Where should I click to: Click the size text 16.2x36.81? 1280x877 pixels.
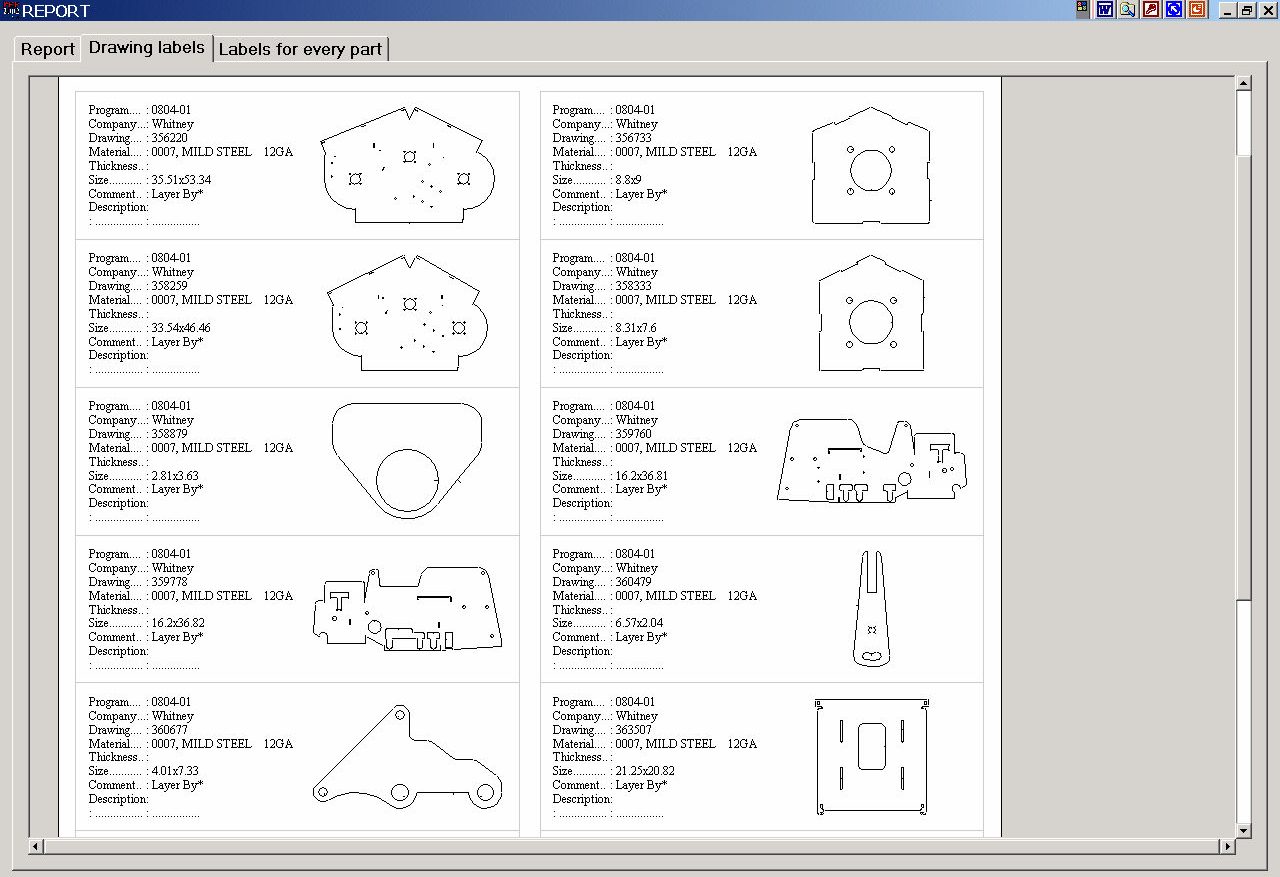click(642, 476)
